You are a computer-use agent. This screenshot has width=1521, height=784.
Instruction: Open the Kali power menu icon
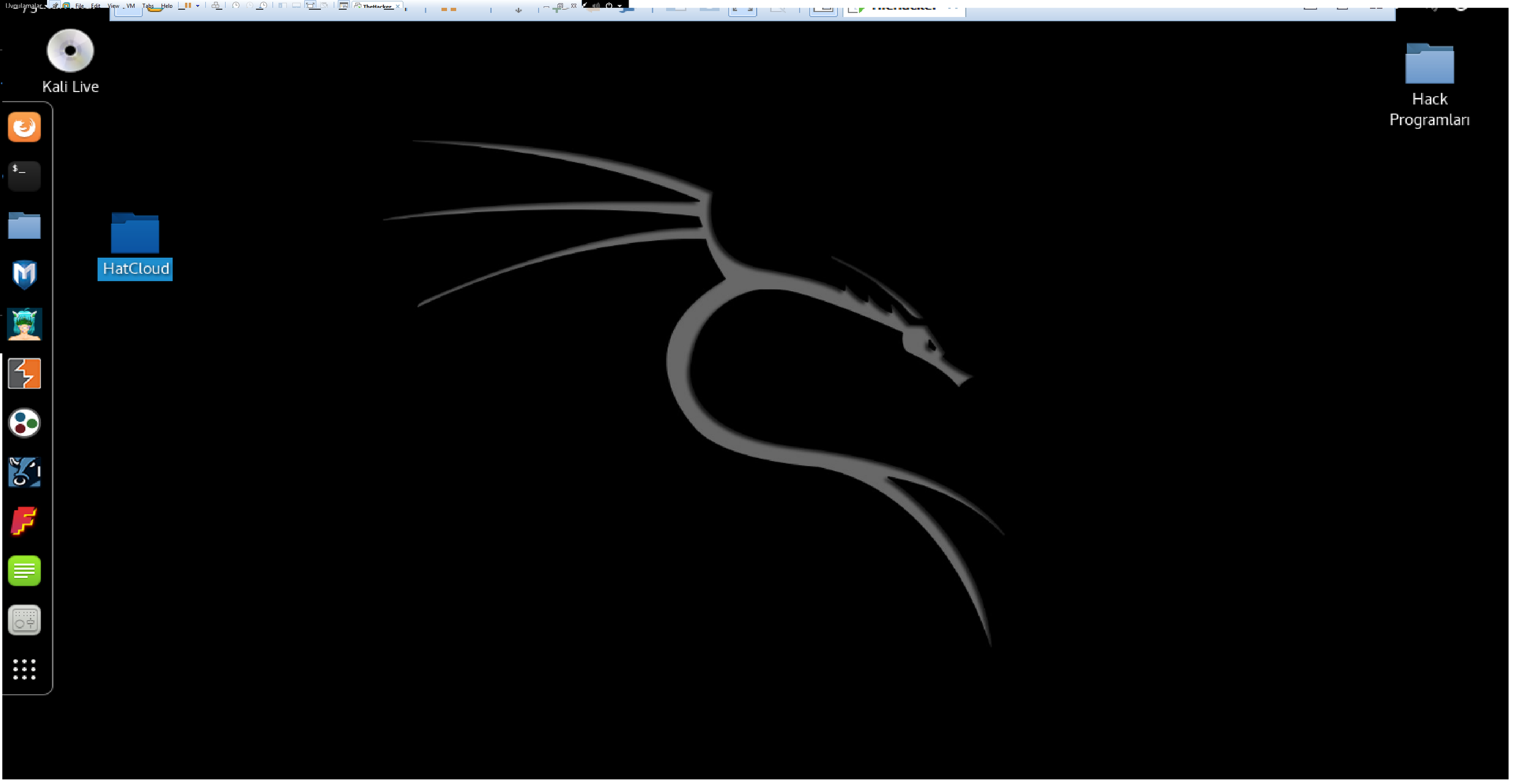(609, 5)
